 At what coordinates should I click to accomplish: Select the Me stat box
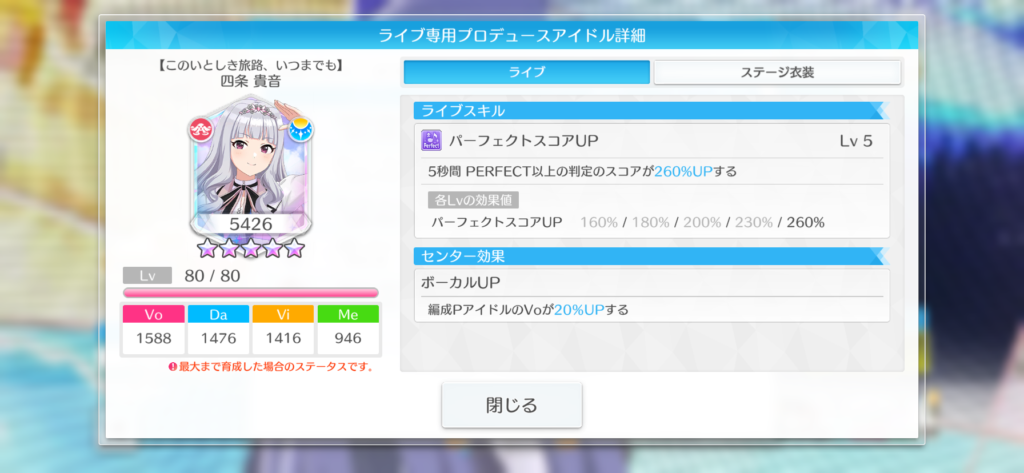click(348, 330)
